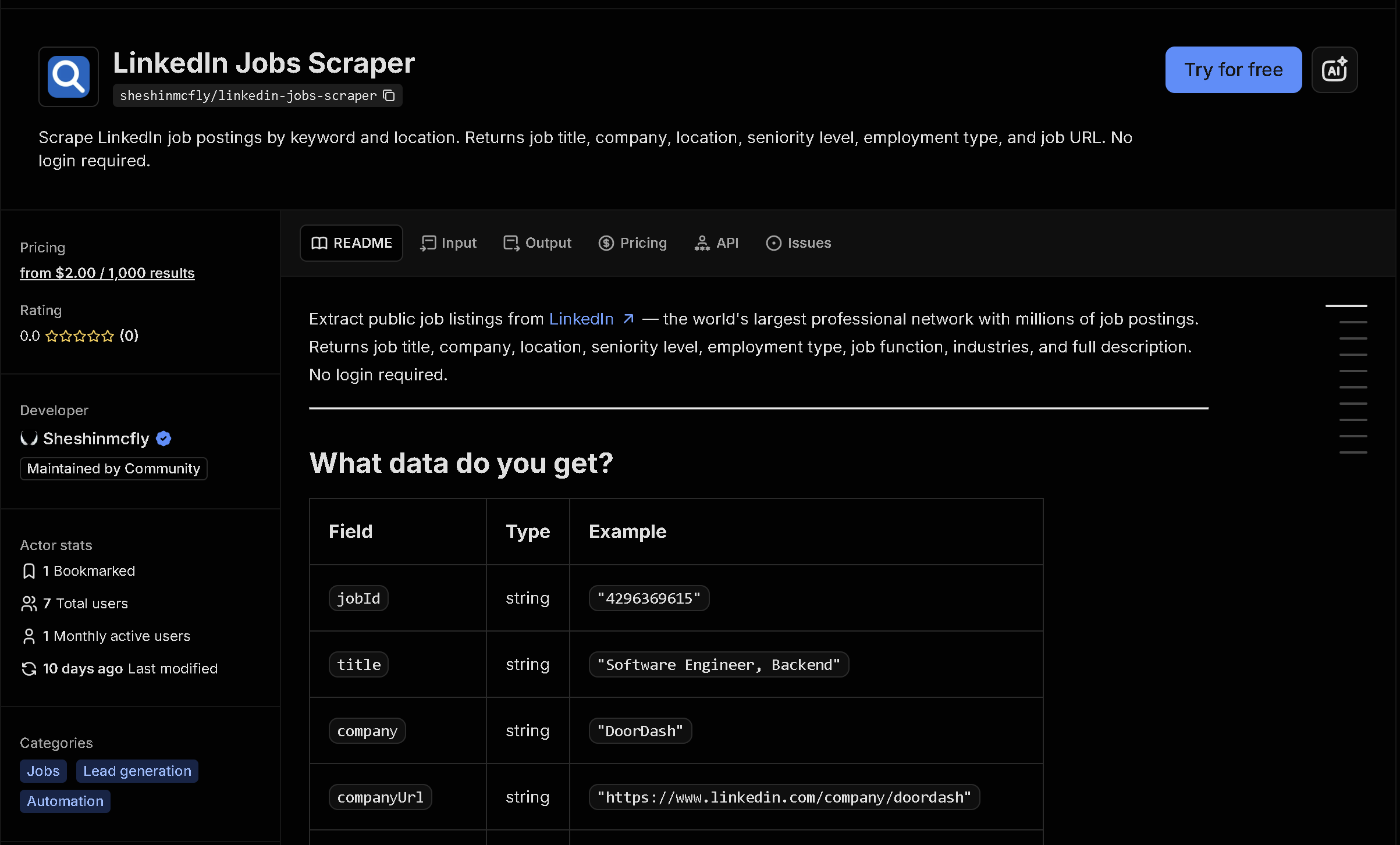The width and height of the screenshot is (1400, 845).
Task: Click the person icon beside Monthly active users
Action: tap(29, 636)
